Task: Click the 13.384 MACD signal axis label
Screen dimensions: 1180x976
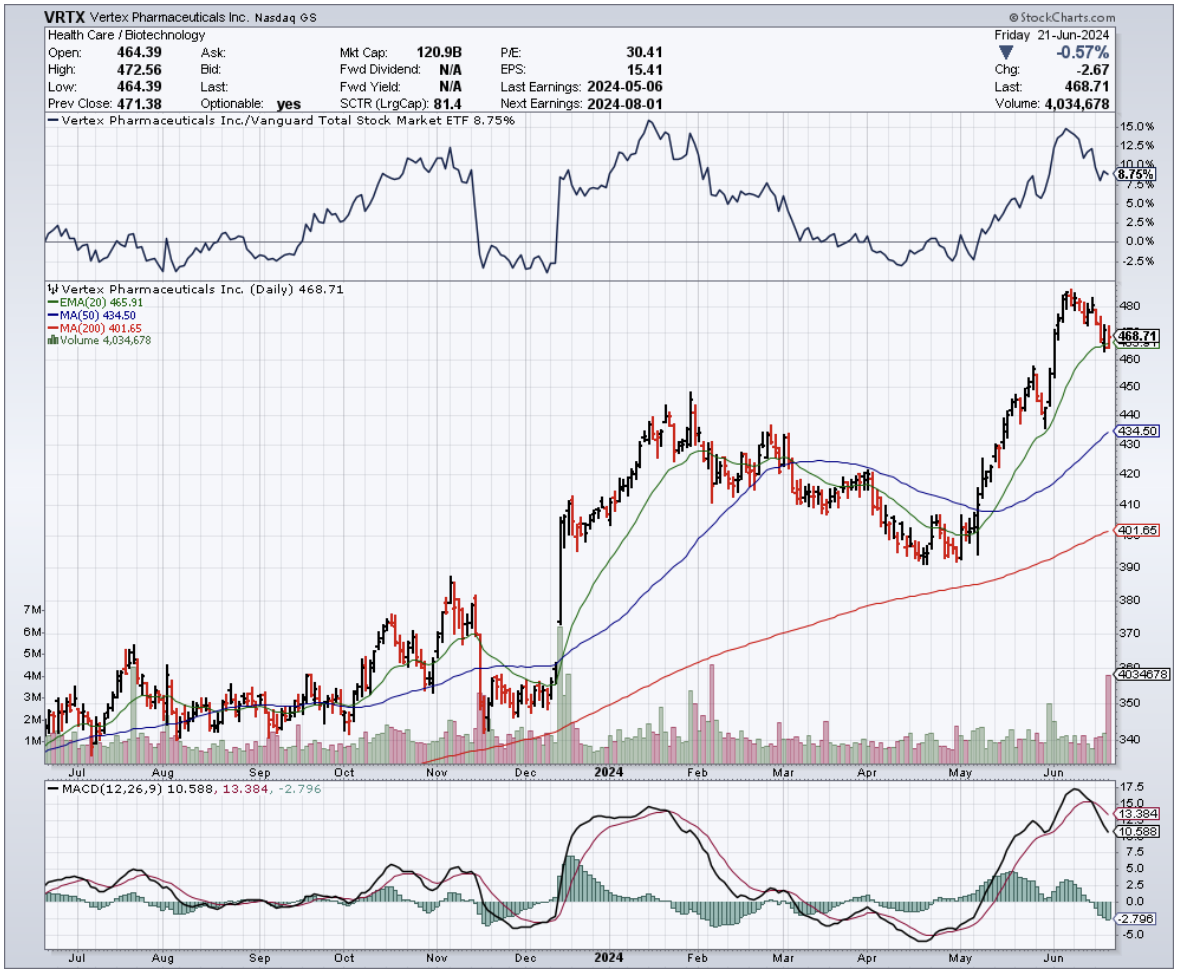Action: 1138,813
